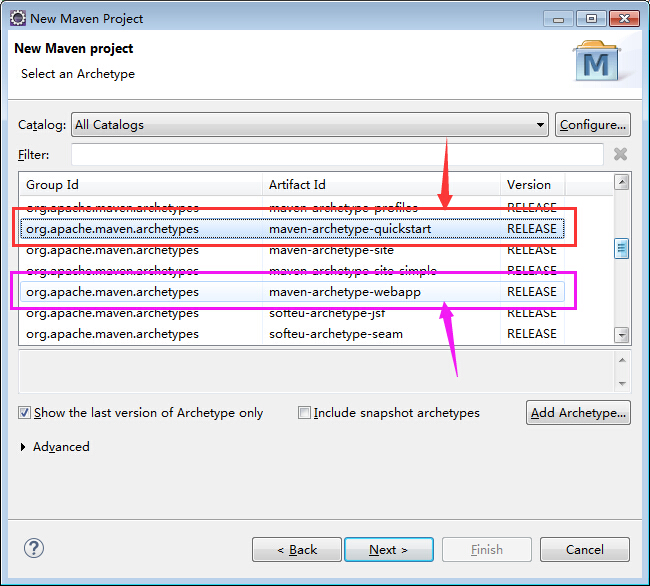Click the archetype list scrollbar thumb
This screenshot has height=586, width=650.
point(621,248)
